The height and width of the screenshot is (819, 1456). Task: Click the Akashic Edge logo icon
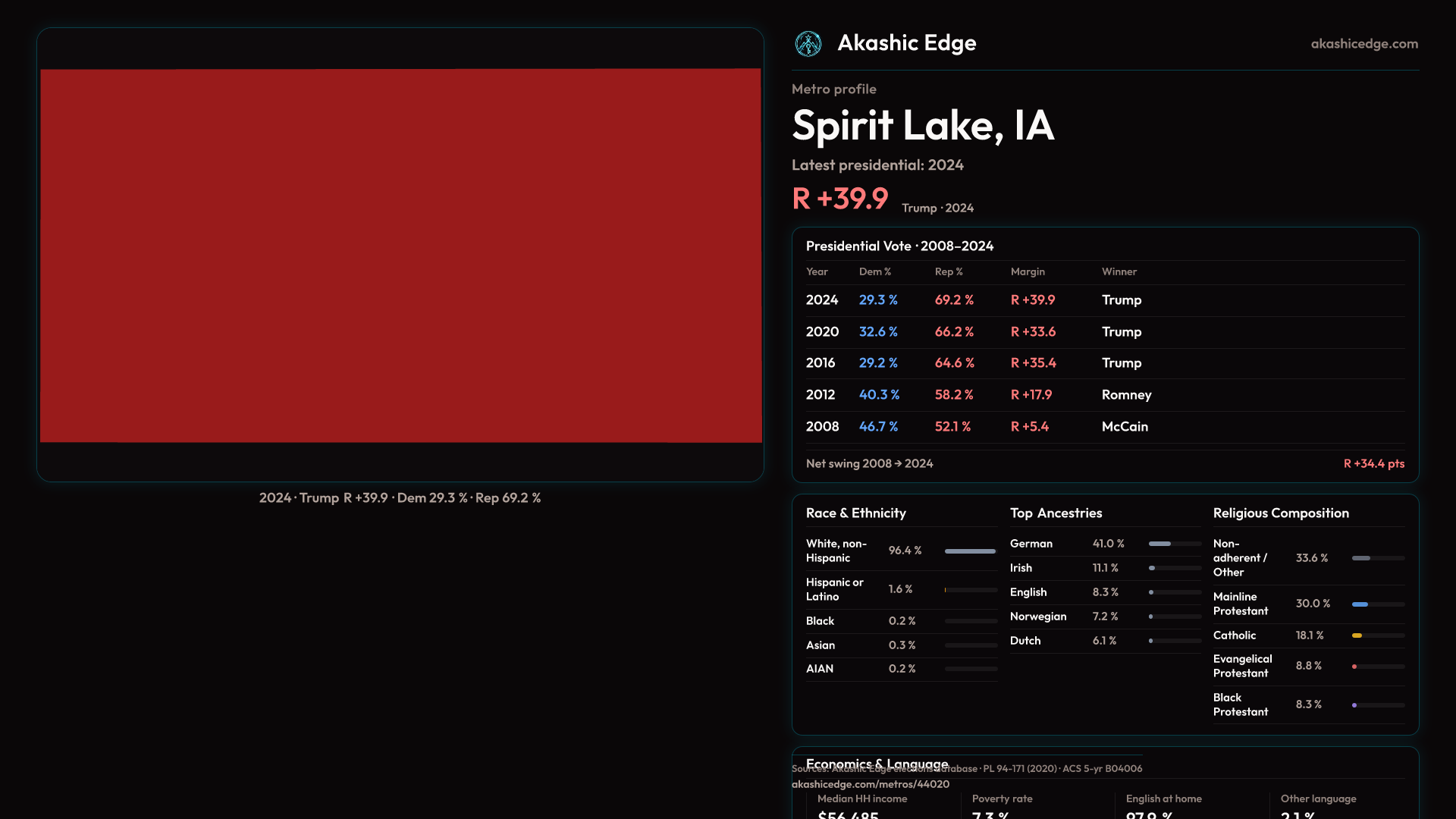(x=808, y=44)
